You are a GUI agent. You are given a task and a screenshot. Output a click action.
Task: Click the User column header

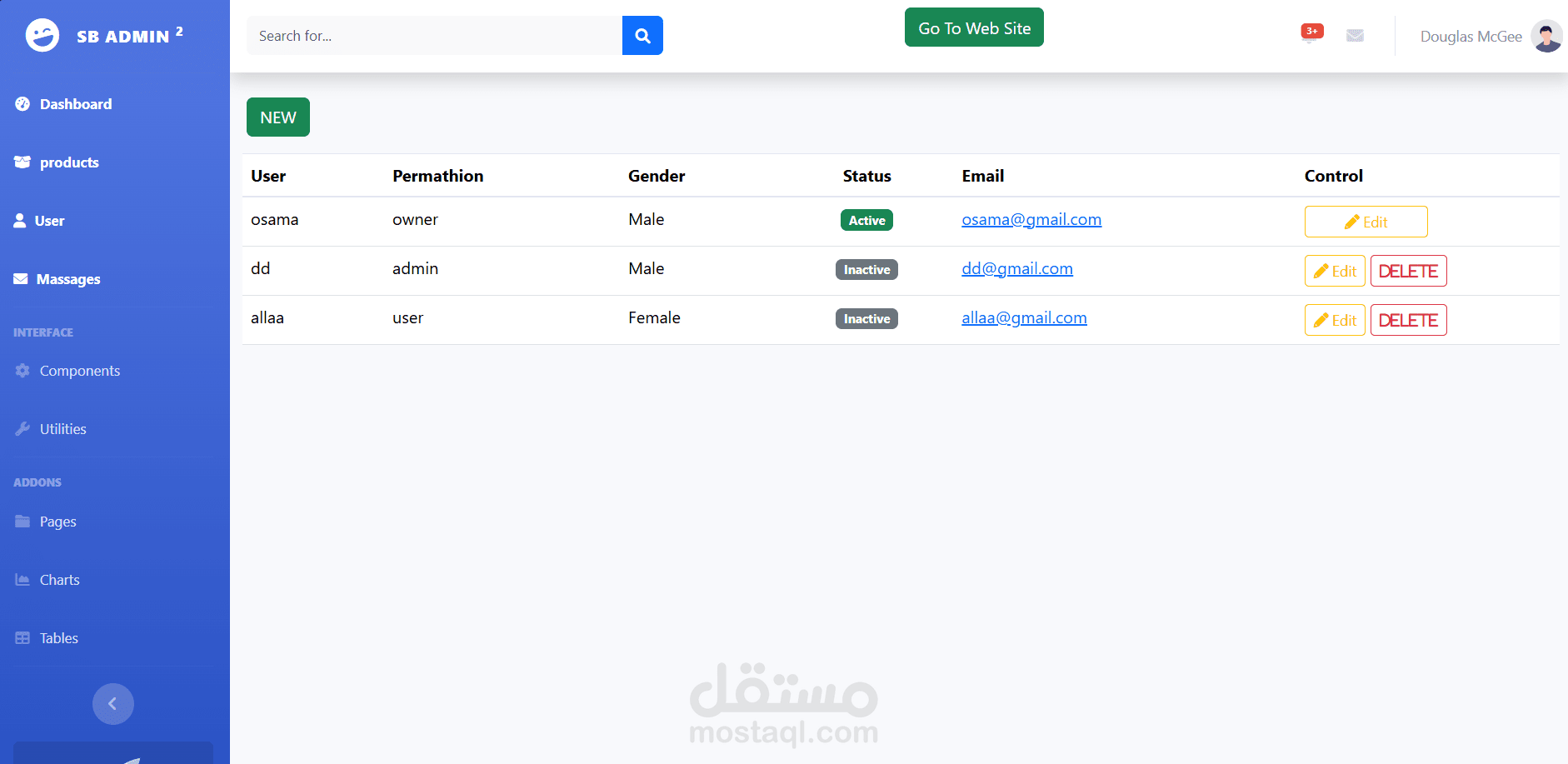268,176
